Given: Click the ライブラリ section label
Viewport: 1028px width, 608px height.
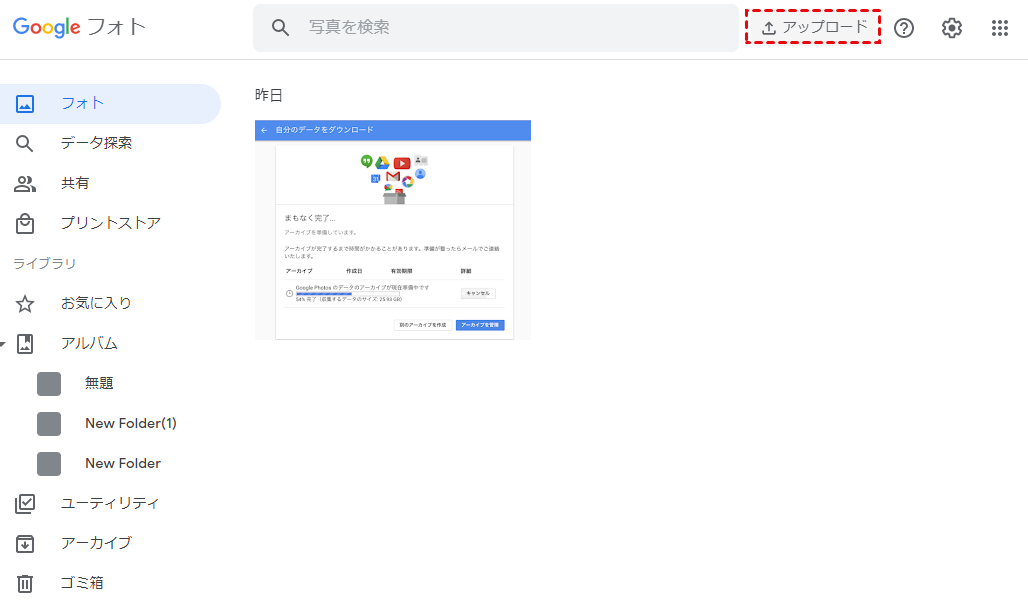Looking at the screenshot, I should [45, 264].
